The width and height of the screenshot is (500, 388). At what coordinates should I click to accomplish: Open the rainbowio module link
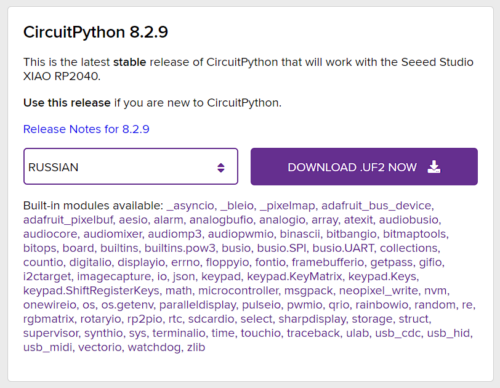tap(382, 305)
